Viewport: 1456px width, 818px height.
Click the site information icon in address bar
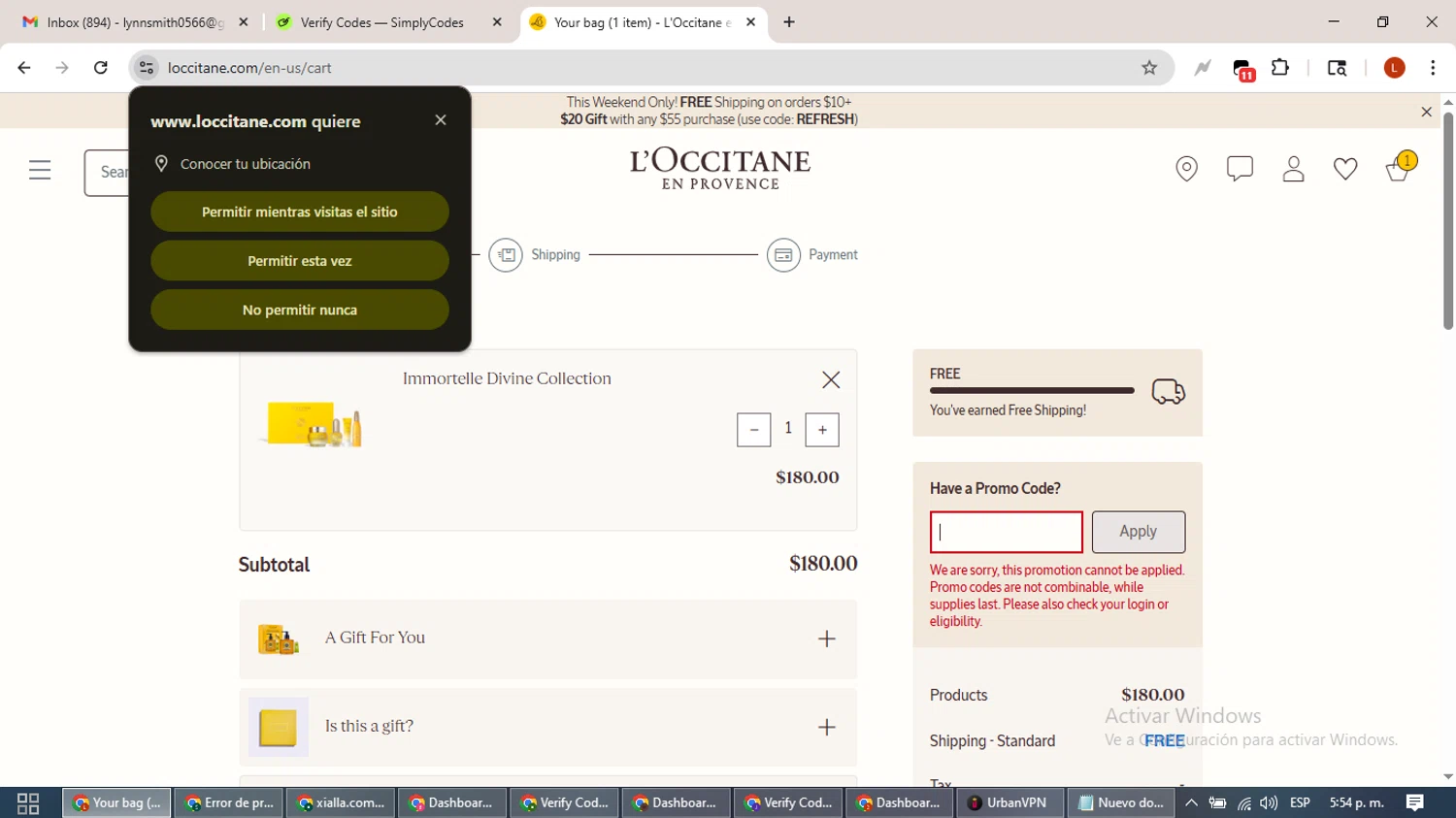click(x=147, y=68)
